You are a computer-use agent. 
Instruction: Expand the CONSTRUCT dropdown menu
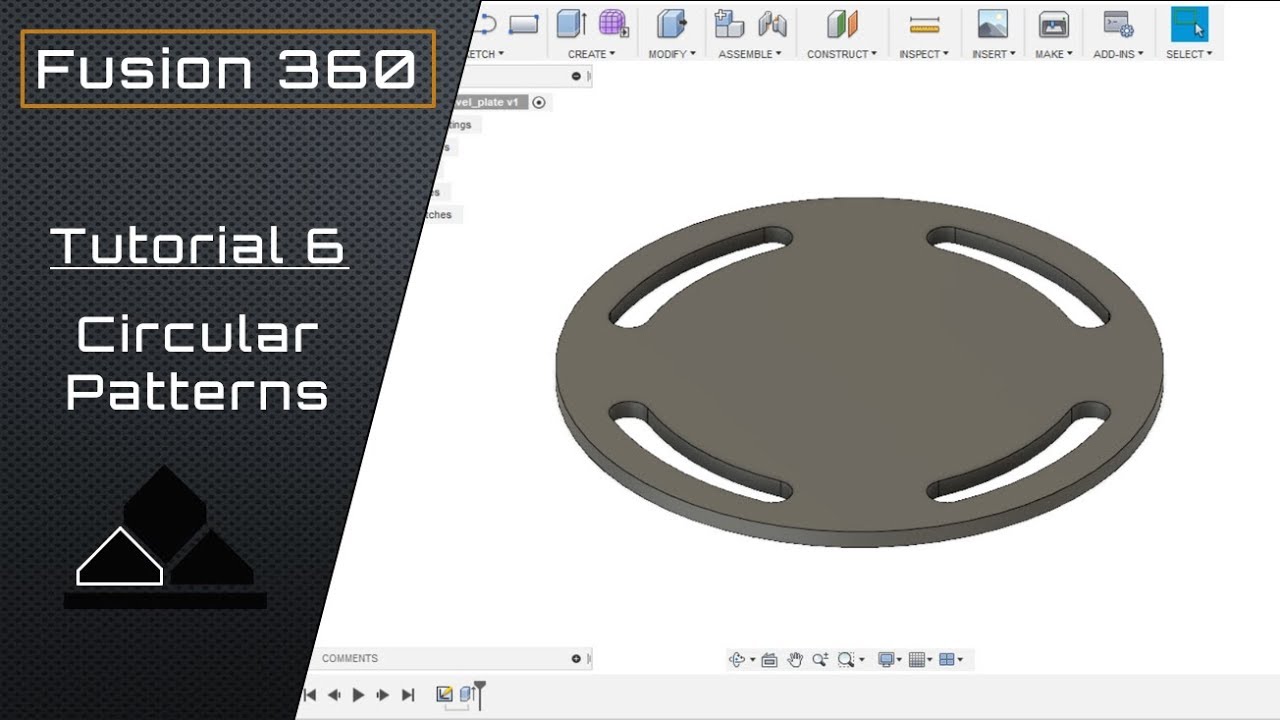point(842,54)
